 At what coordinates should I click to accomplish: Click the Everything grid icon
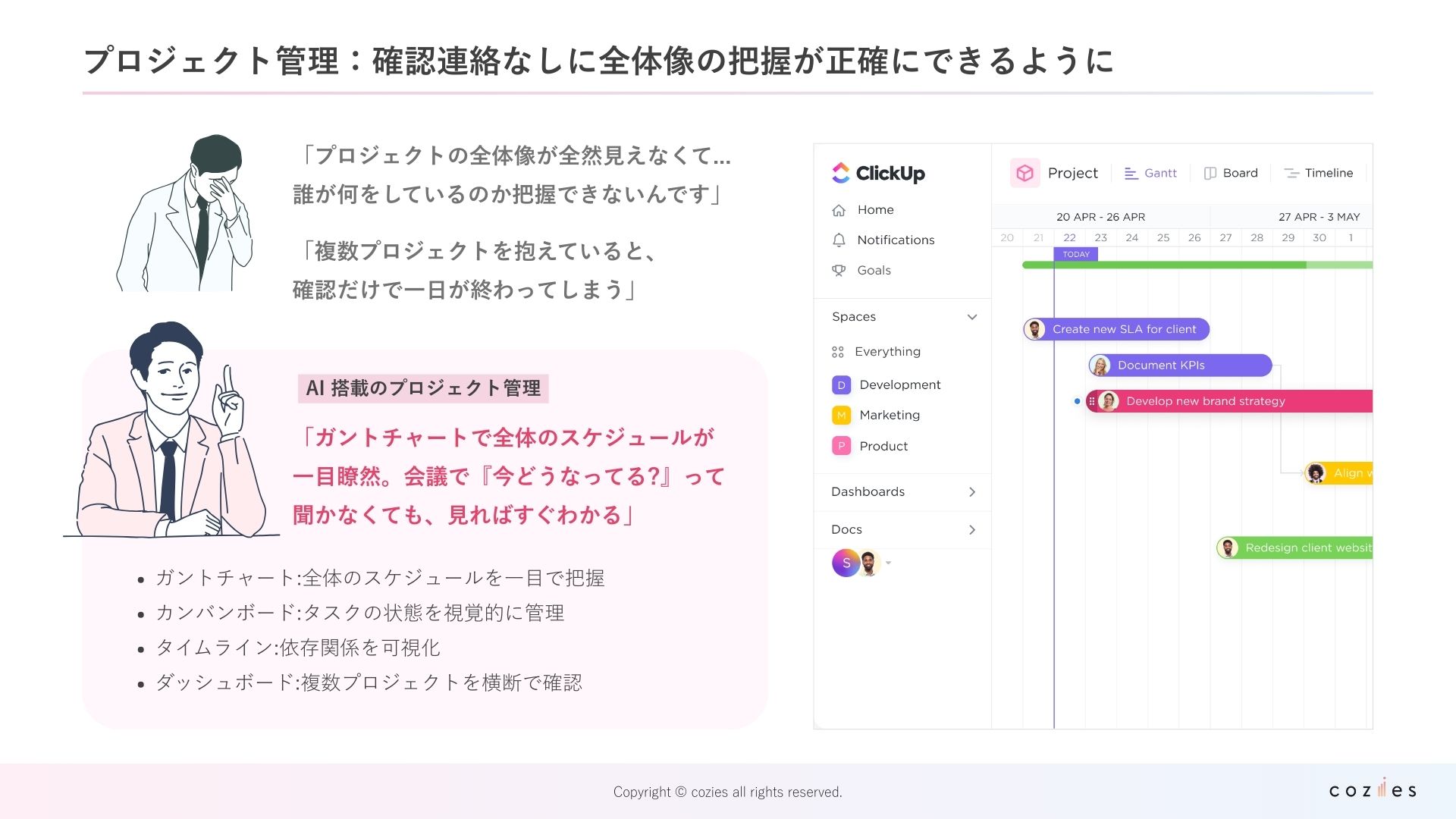pos(838,352)
